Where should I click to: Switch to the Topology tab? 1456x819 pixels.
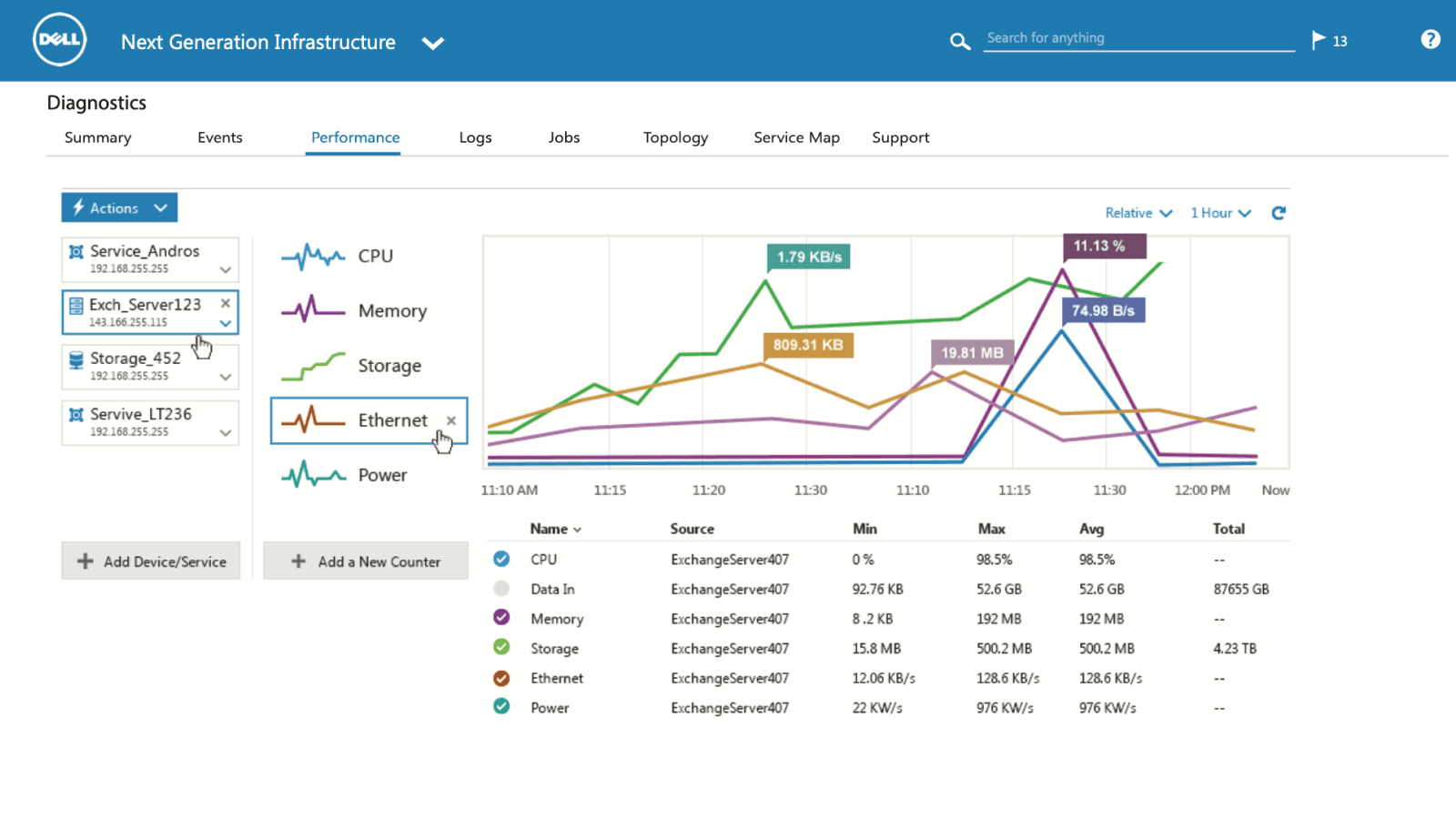click(x=675, y=137)
